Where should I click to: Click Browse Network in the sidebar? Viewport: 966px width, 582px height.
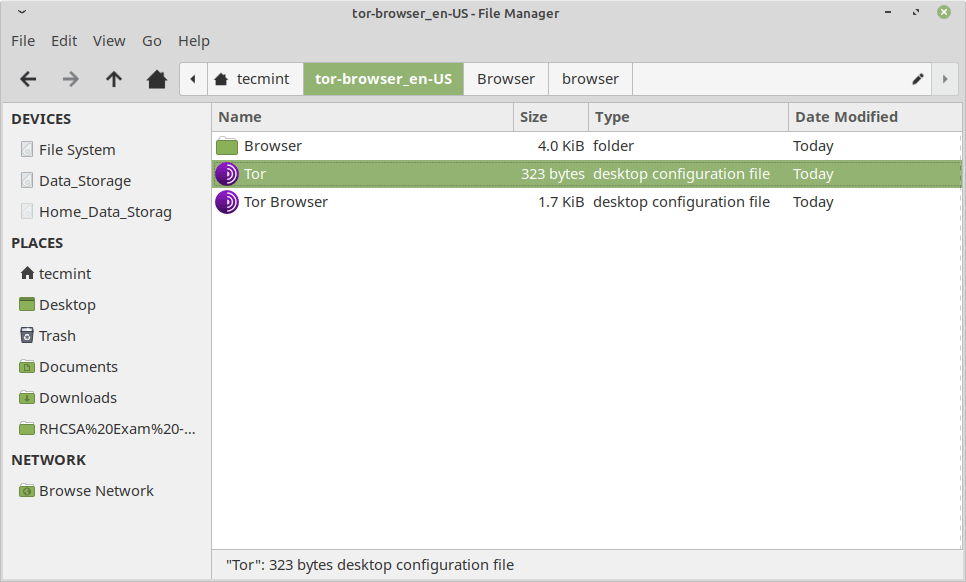[x=96, y=491]
